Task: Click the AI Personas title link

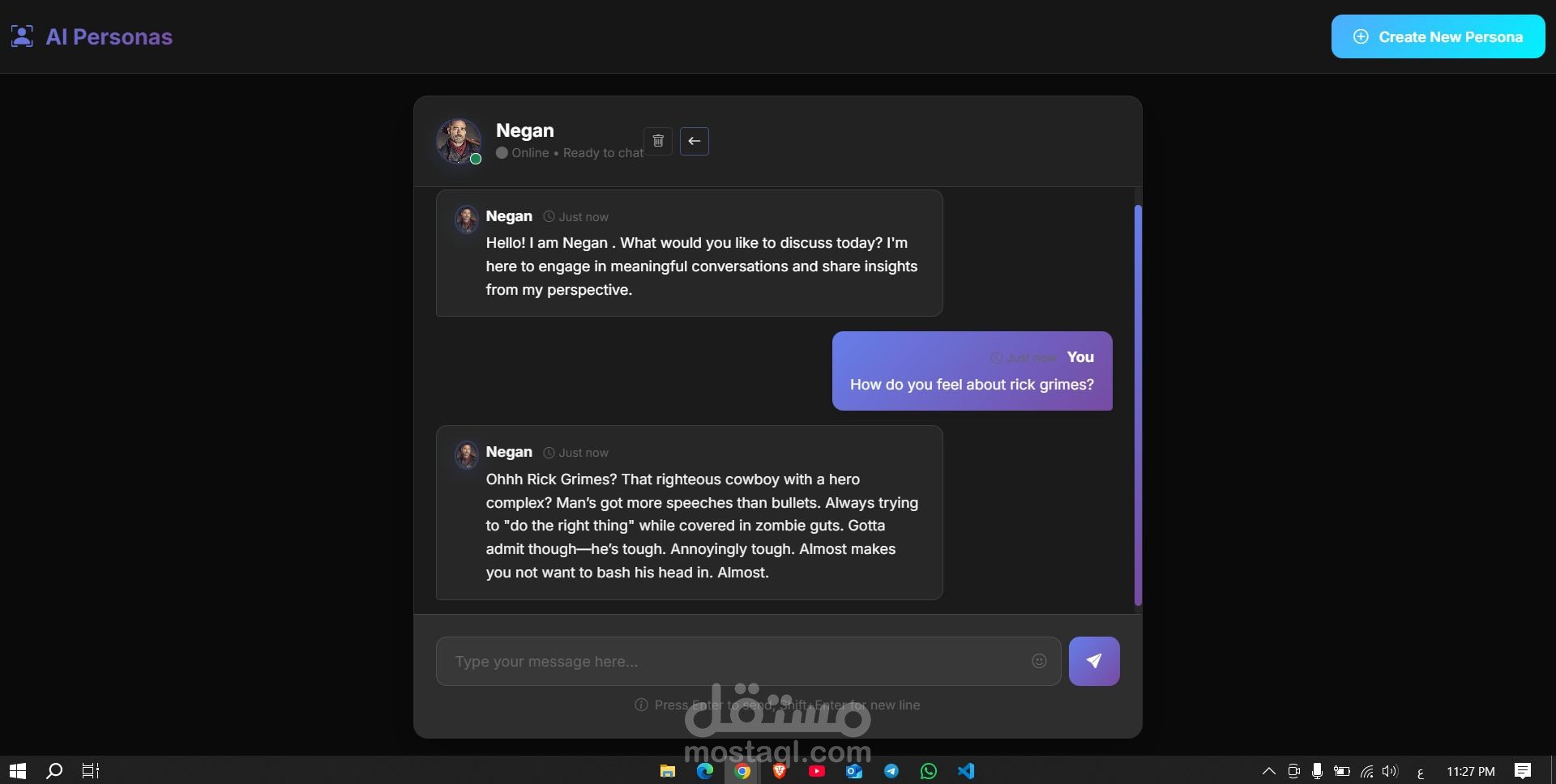Action: (x=109, y=36)
